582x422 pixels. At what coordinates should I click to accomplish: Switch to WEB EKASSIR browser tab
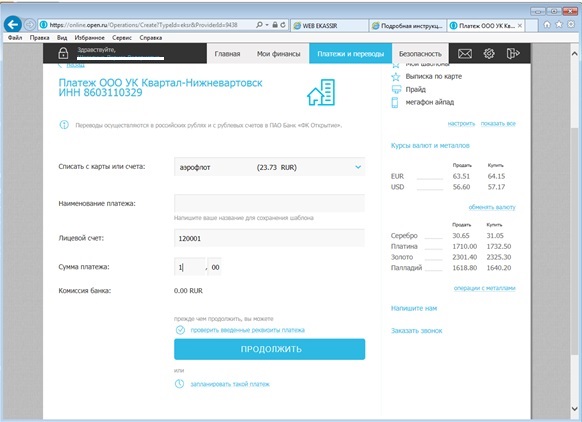[329, 26]
